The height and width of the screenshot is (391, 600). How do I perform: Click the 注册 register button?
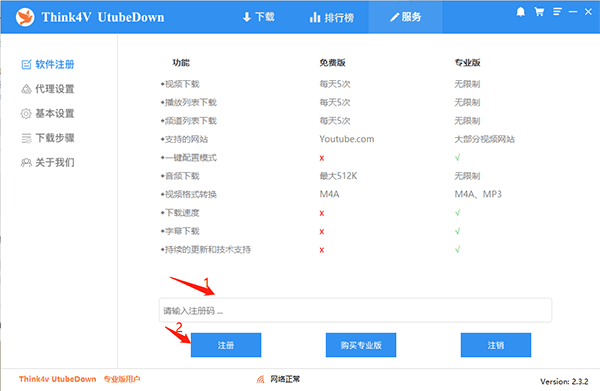coord(226,345)
